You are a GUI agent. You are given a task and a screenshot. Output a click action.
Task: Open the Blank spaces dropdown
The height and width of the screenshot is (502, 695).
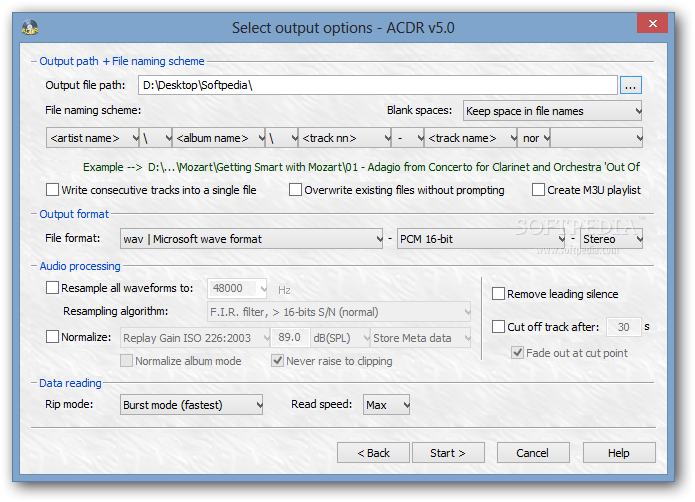coord(552,111)
